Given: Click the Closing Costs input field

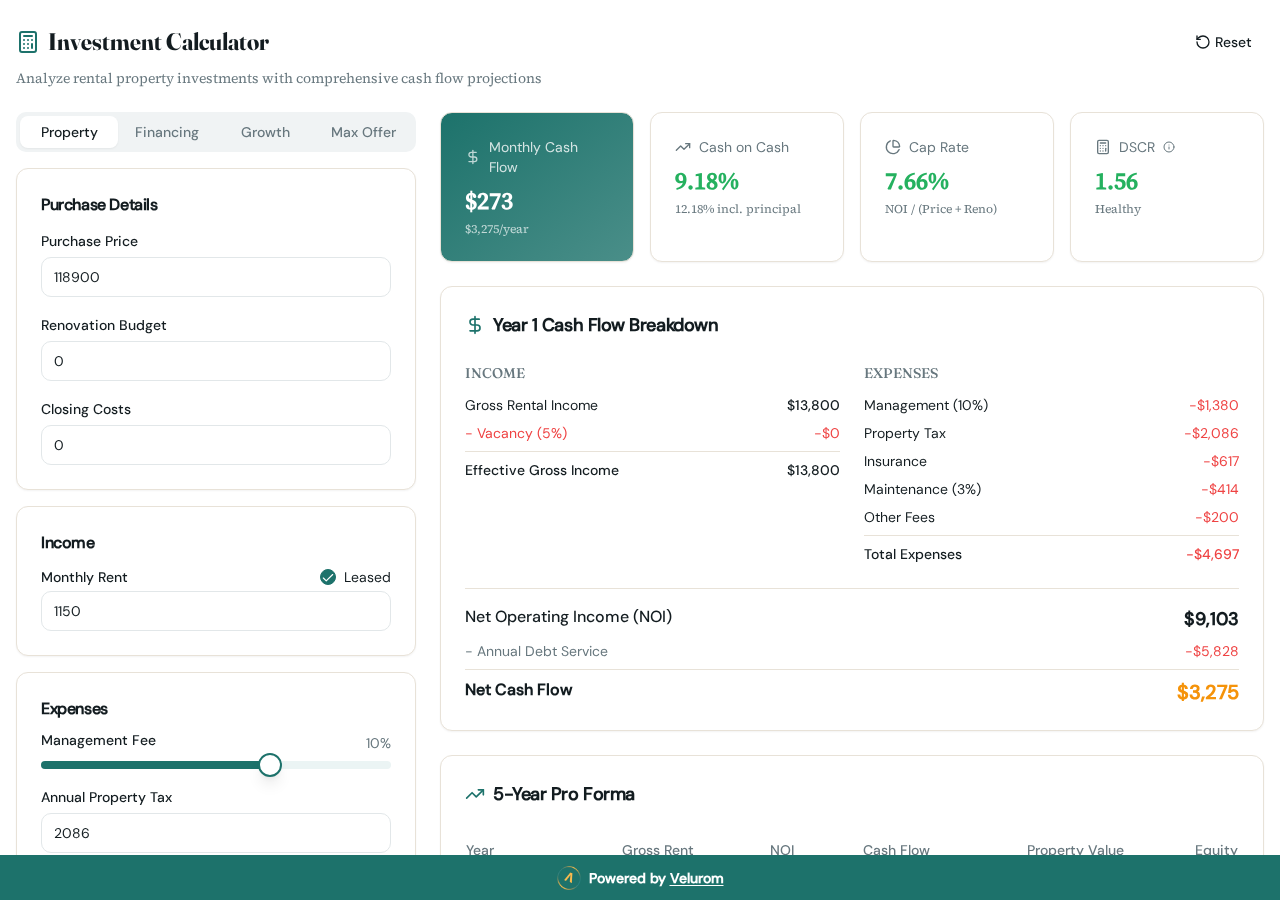Looking at the screenshot, I should (216, 445).
